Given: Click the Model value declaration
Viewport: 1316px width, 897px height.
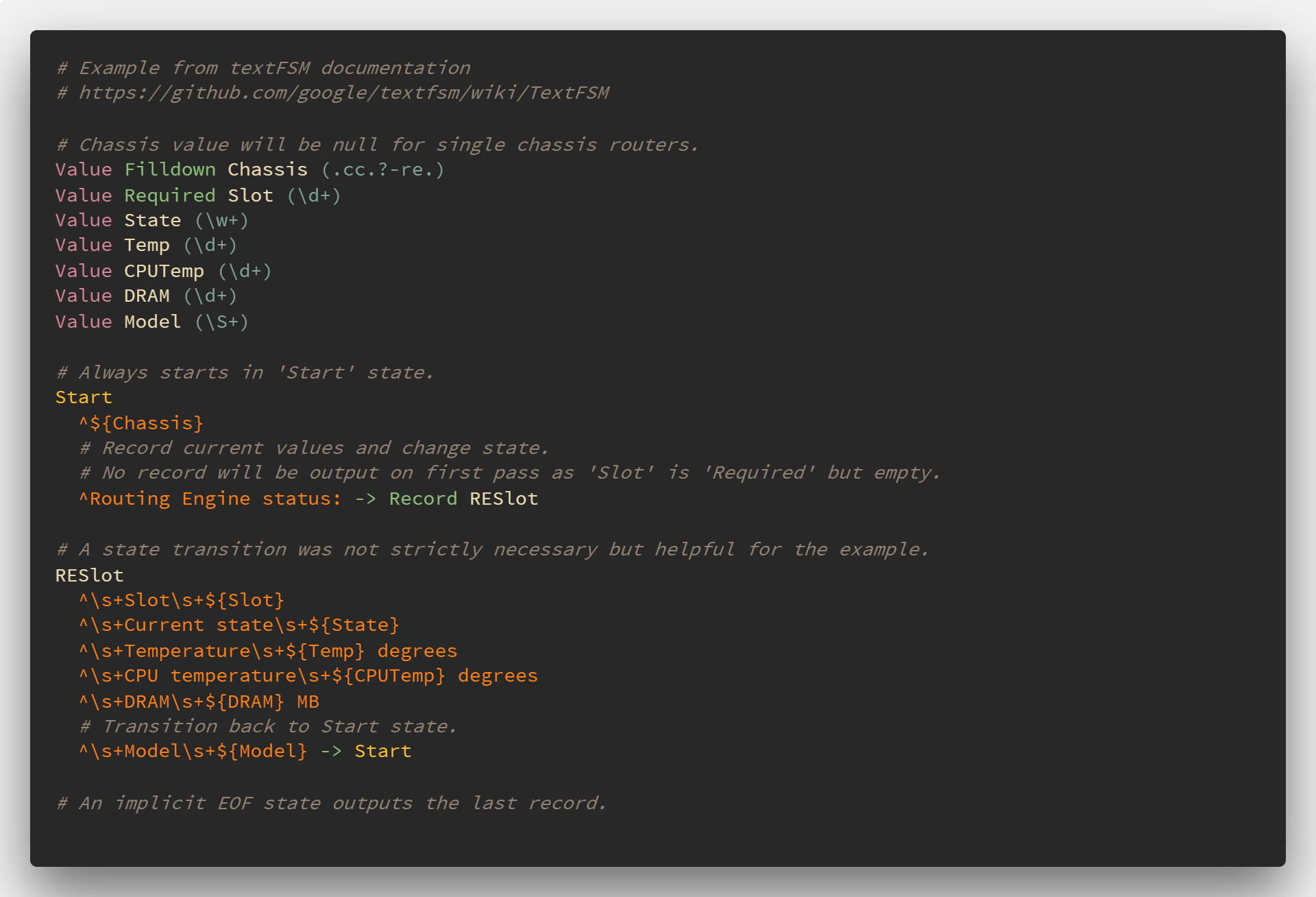Looking at the screenshot, I should tap(150, 321).
